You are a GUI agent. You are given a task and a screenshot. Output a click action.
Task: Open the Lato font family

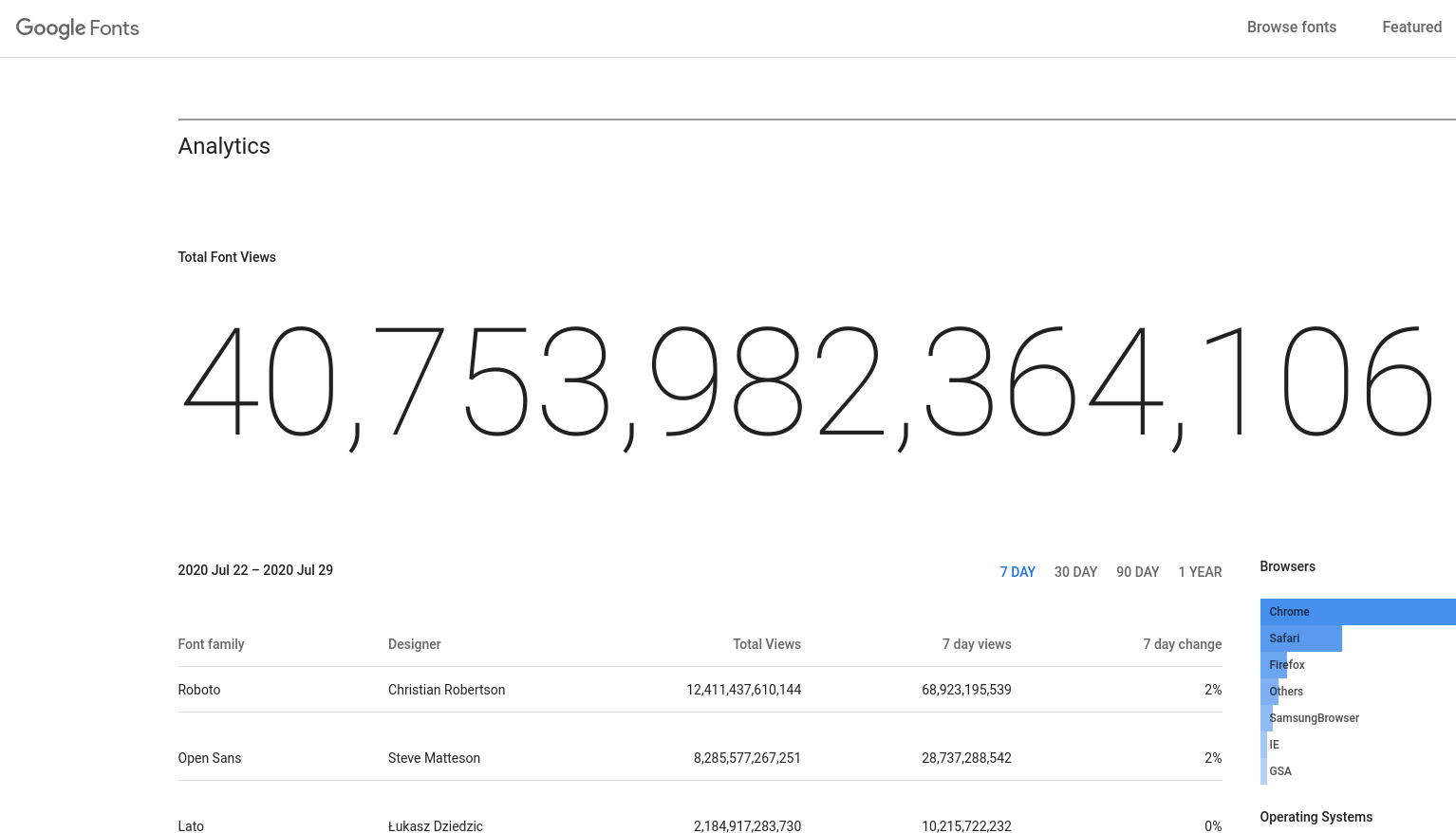(x=191, y=825)
